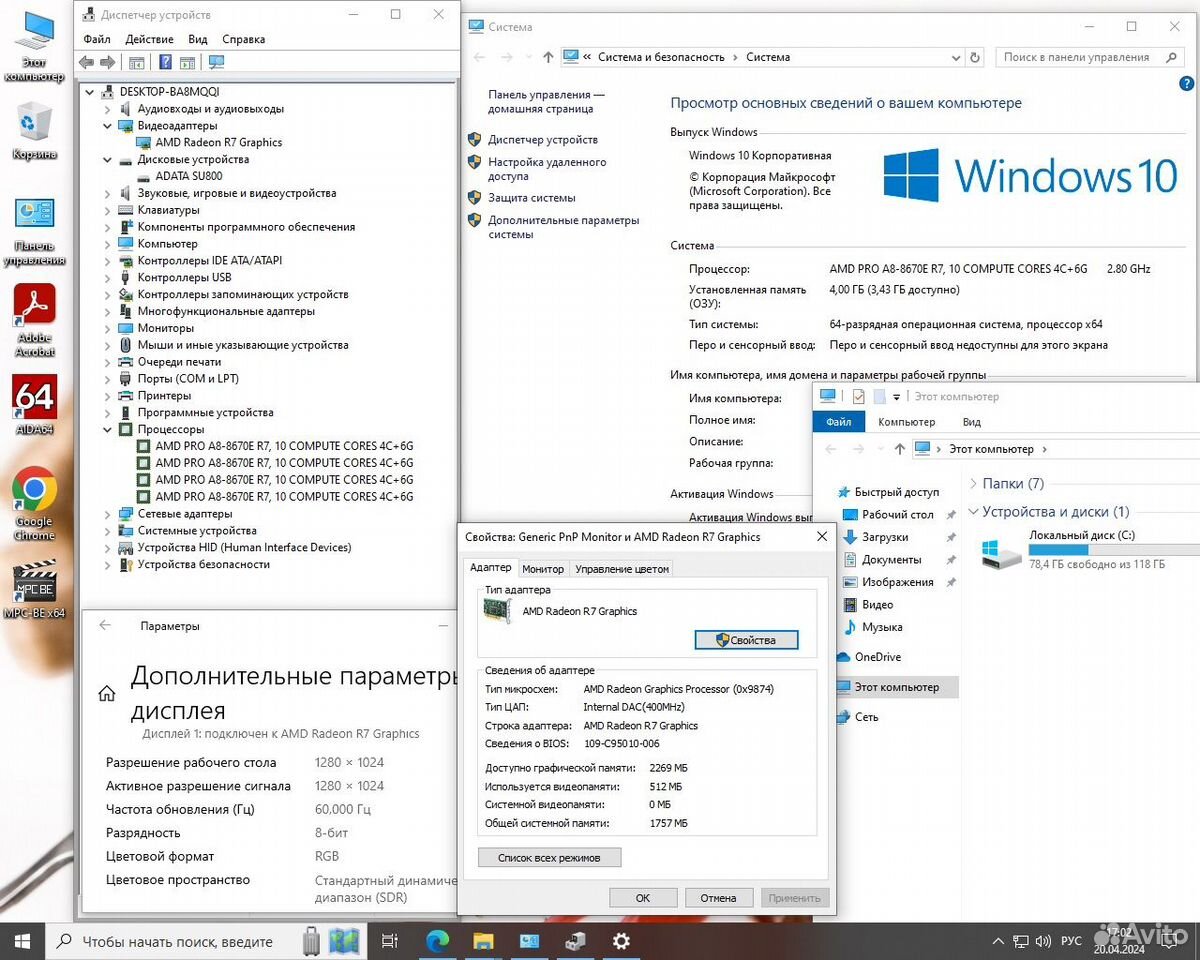Open address bar dropdown in System window
Viewport: 1200px width, 960px height.
tap(956, 57)
